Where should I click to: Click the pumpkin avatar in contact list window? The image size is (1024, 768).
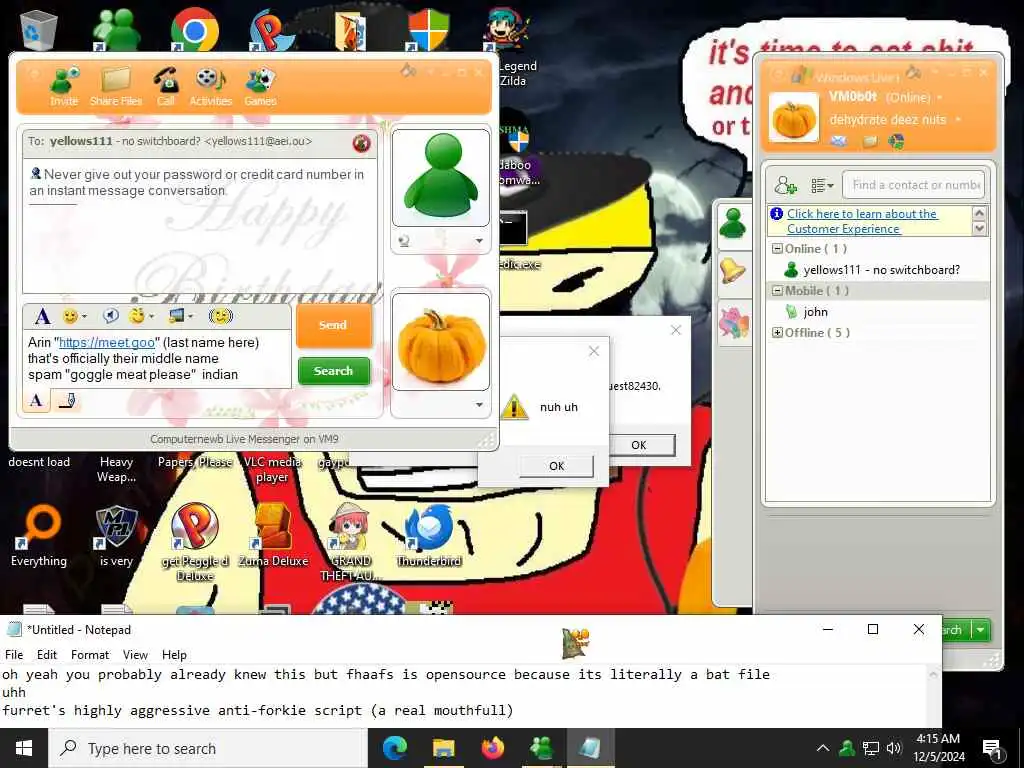tap(794, 118)
